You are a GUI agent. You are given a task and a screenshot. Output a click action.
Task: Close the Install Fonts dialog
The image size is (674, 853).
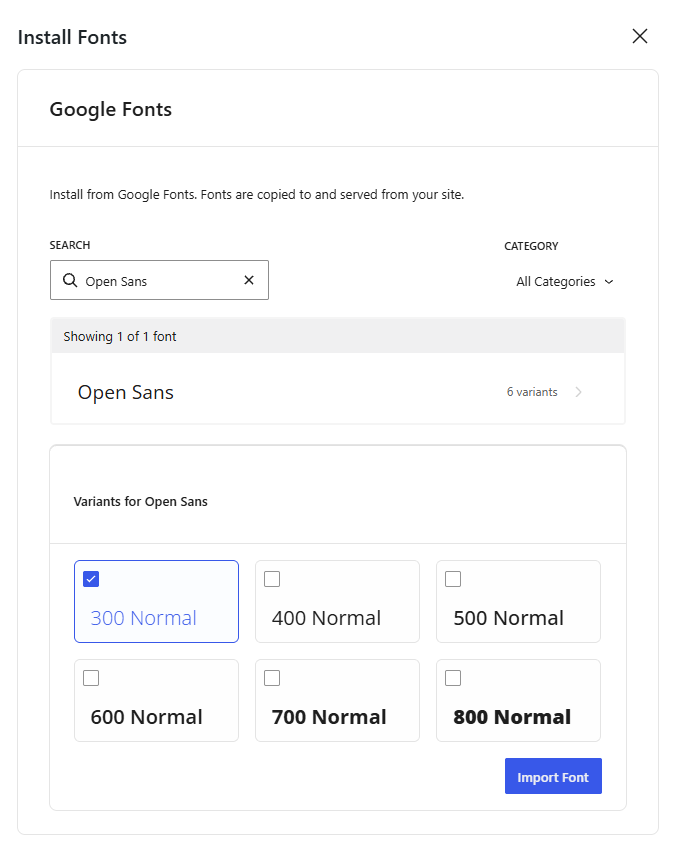click(640, 36)
